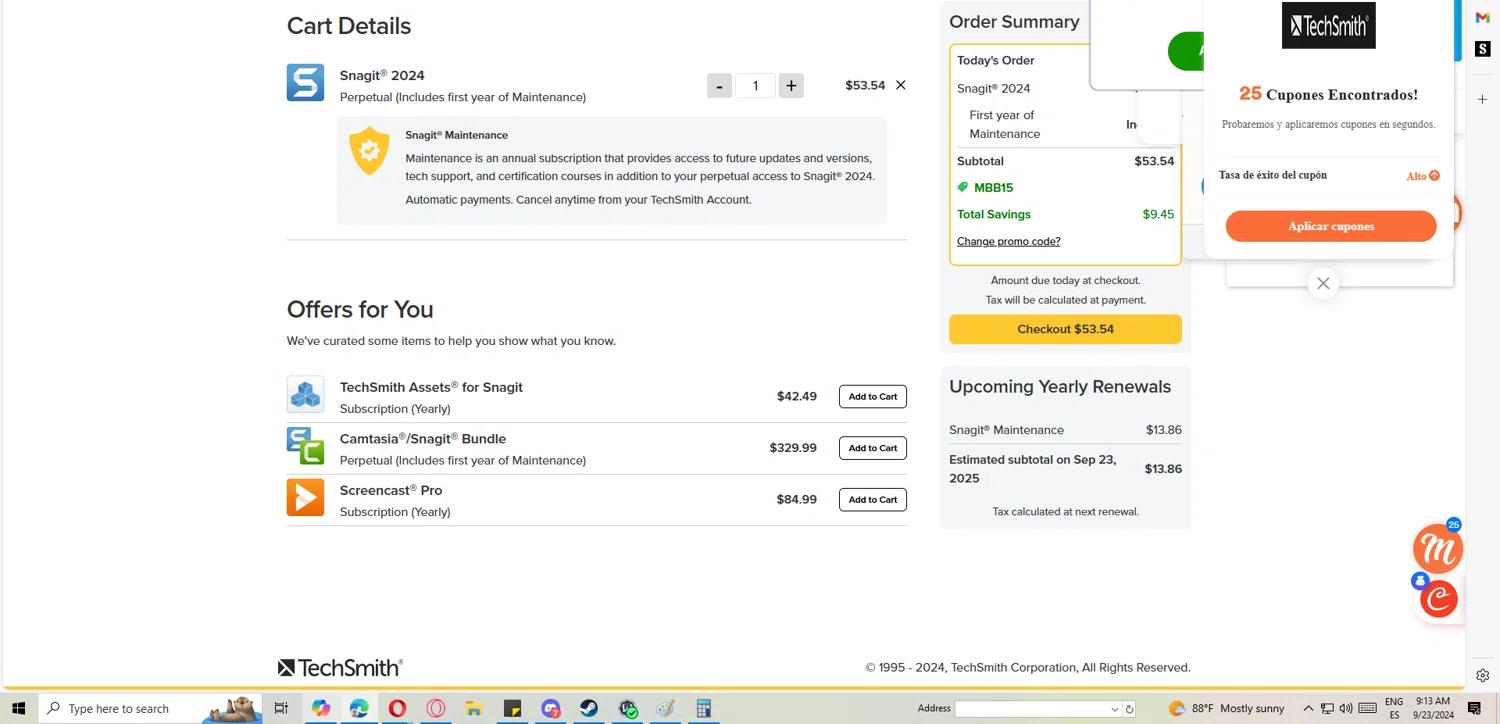This screenshot has width=1500, height=724.
Task: Add TechSmith Assets for Snagit to cart
Action: 873,397
